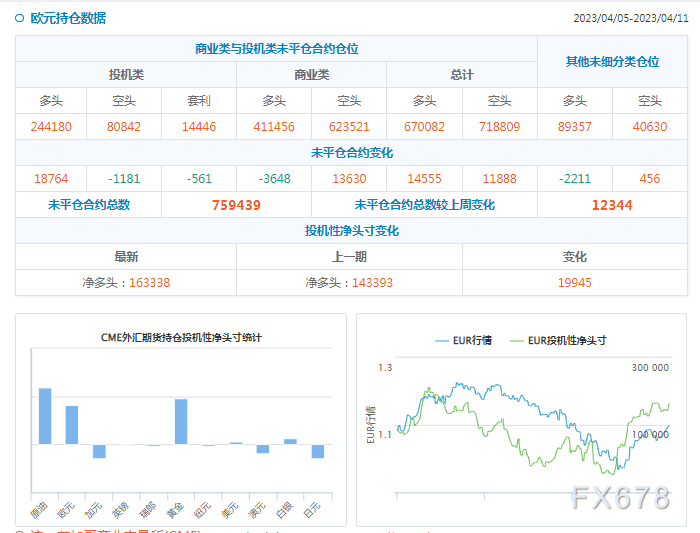Click the previous net long value 143393
This screenshot has width=700, height=533.
[372, 283]
